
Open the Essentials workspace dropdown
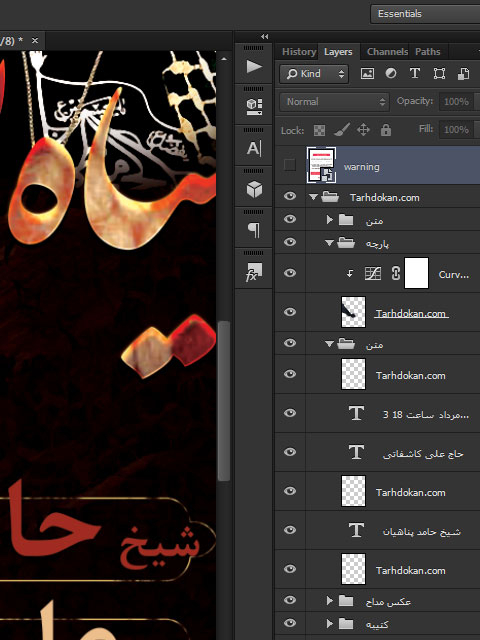(425, 14)
